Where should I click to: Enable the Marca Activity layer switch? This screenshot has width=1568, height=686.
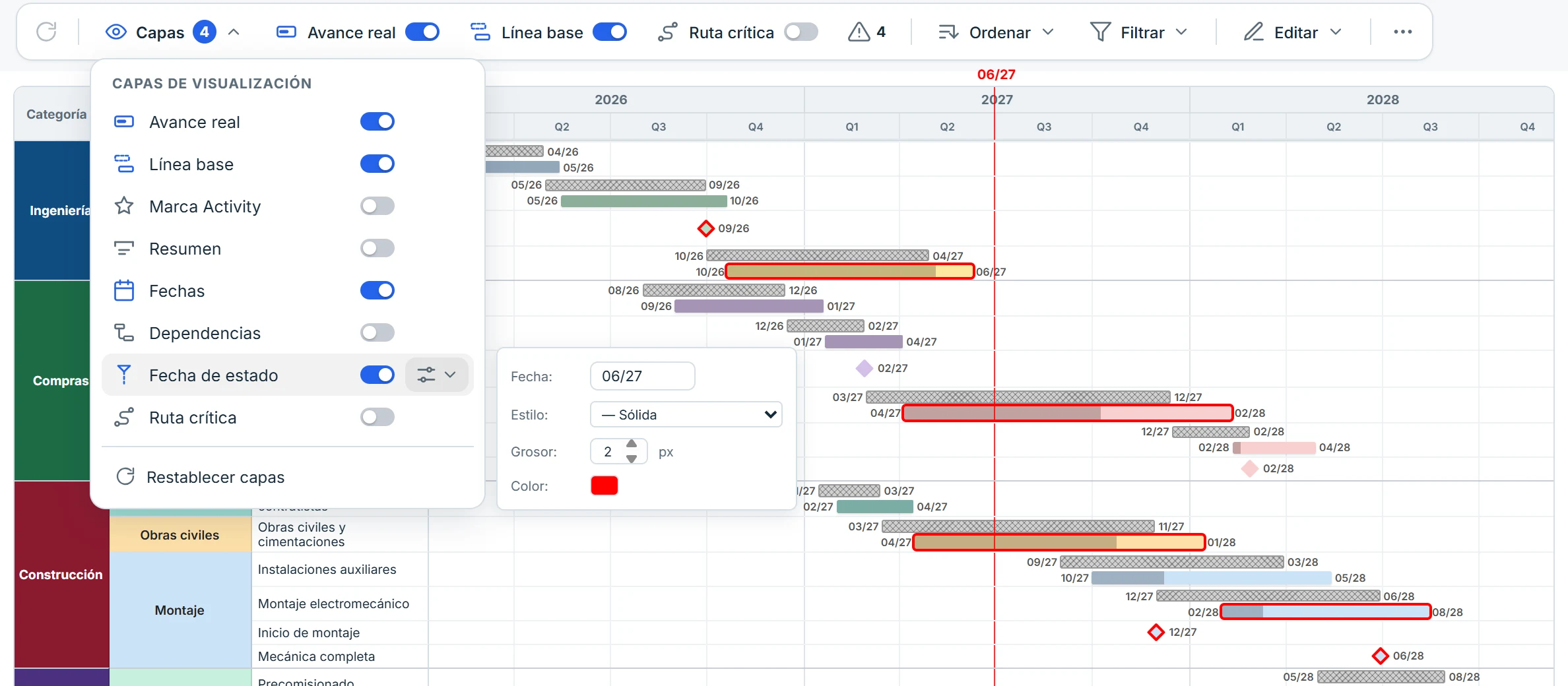point(377,206)
